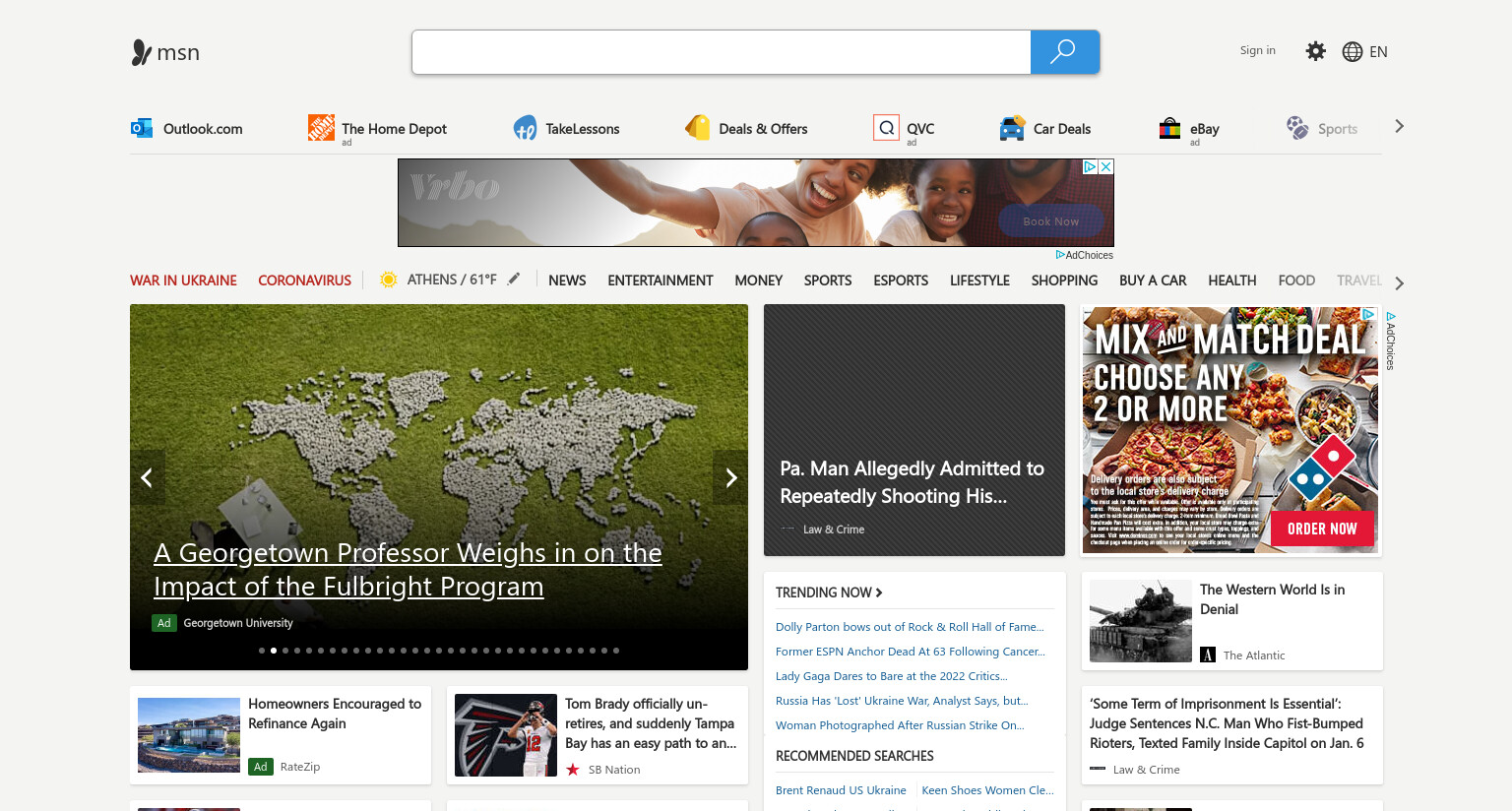Open CORONAVIRUS tab

[x=304, y=281]
